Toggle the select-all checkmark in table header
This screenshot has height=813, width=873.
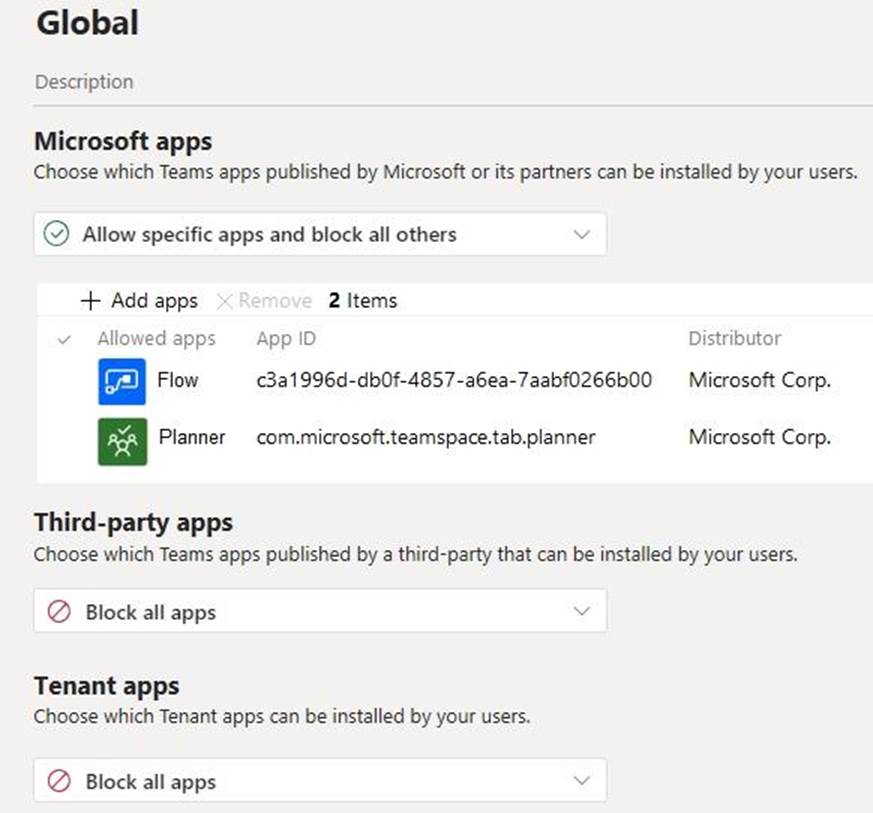65,339
